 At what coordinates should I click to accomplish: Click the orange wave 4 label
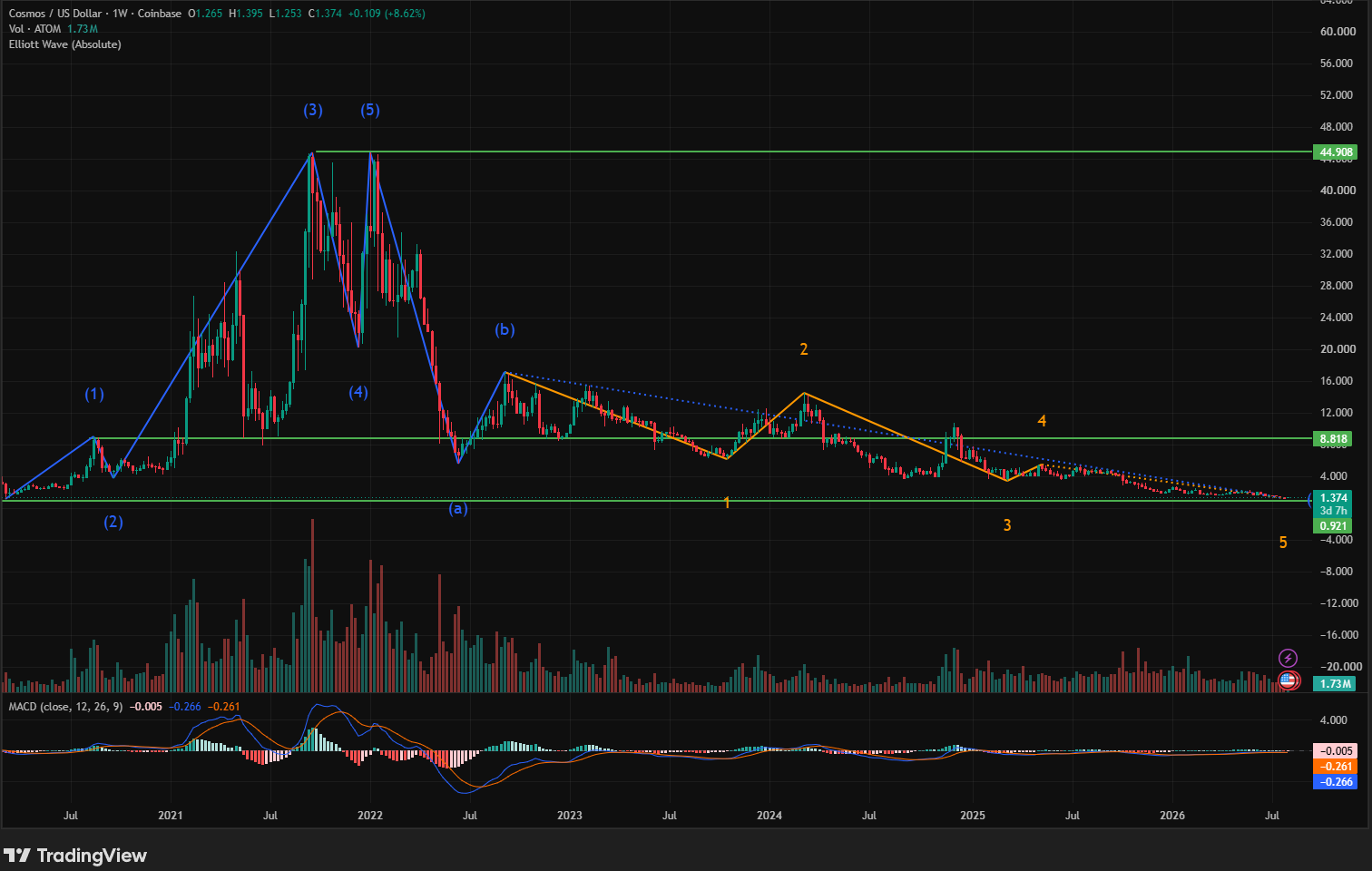[x=1043, y=421]
